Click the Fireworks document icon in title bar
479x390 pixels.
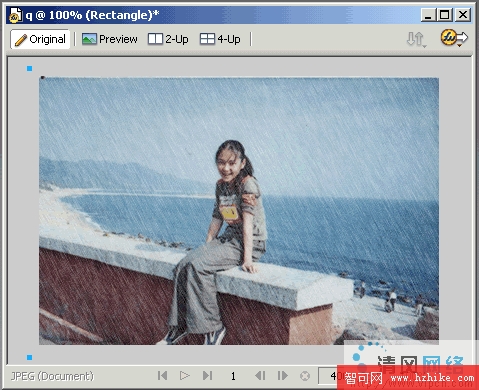pos(15,15)
